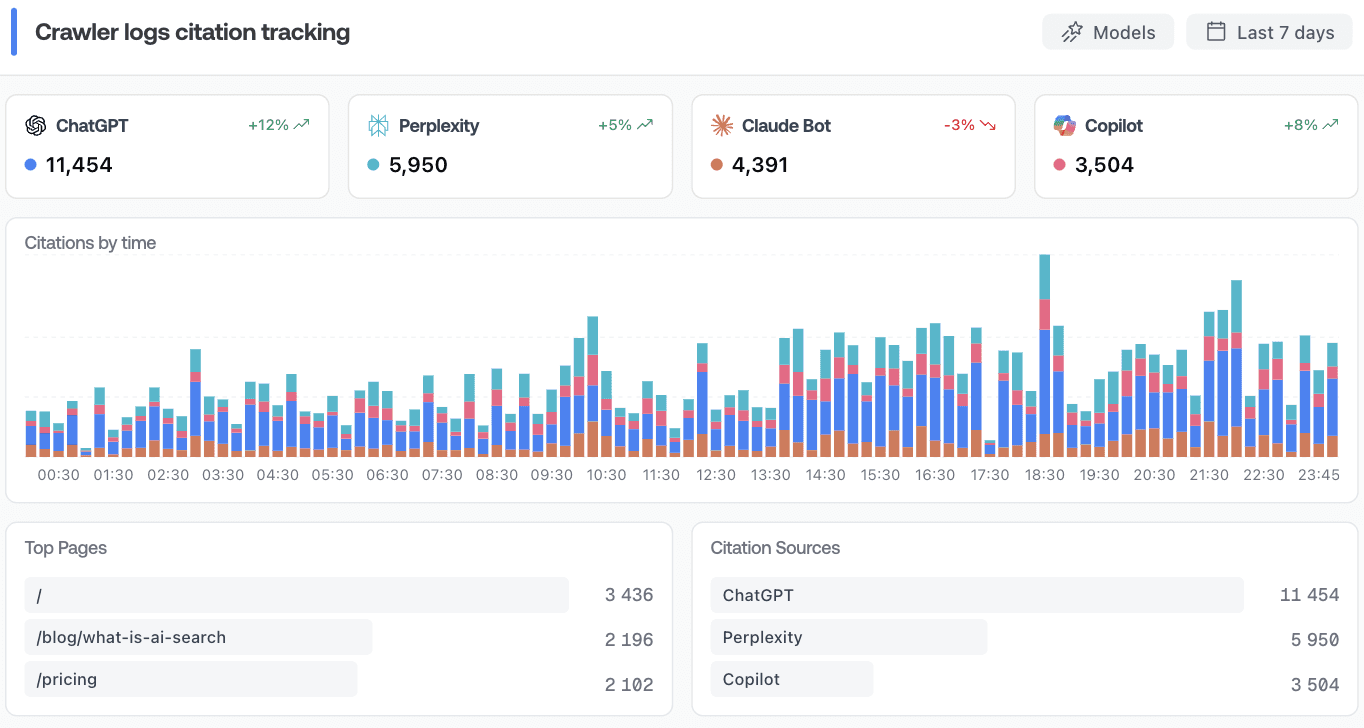Open the Models filter button
Image resolution: width=1364 pixels, height=728 pixels.
click(1108, 32)
